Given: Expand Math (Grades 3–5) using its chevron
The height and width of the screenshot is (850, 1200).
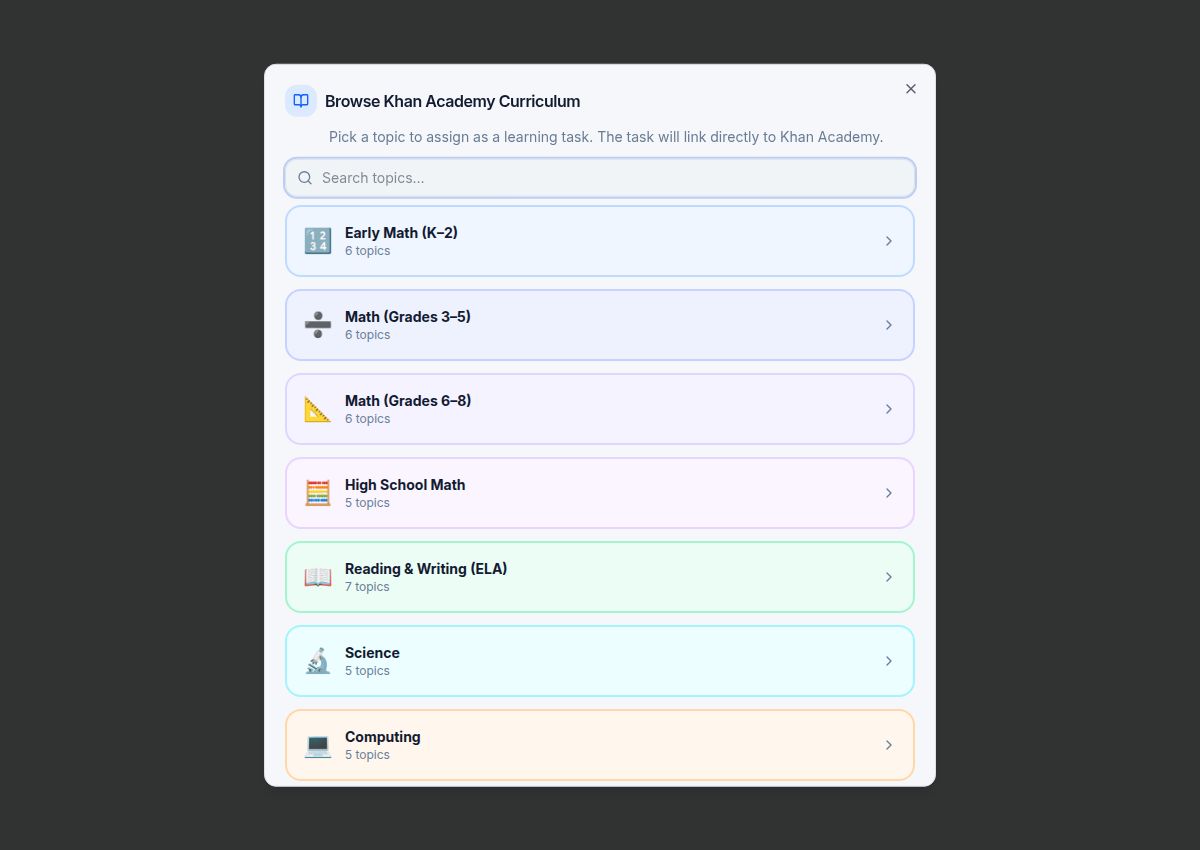Looking at the screenshot, I should pyautogui.click(x=889, y=325).
